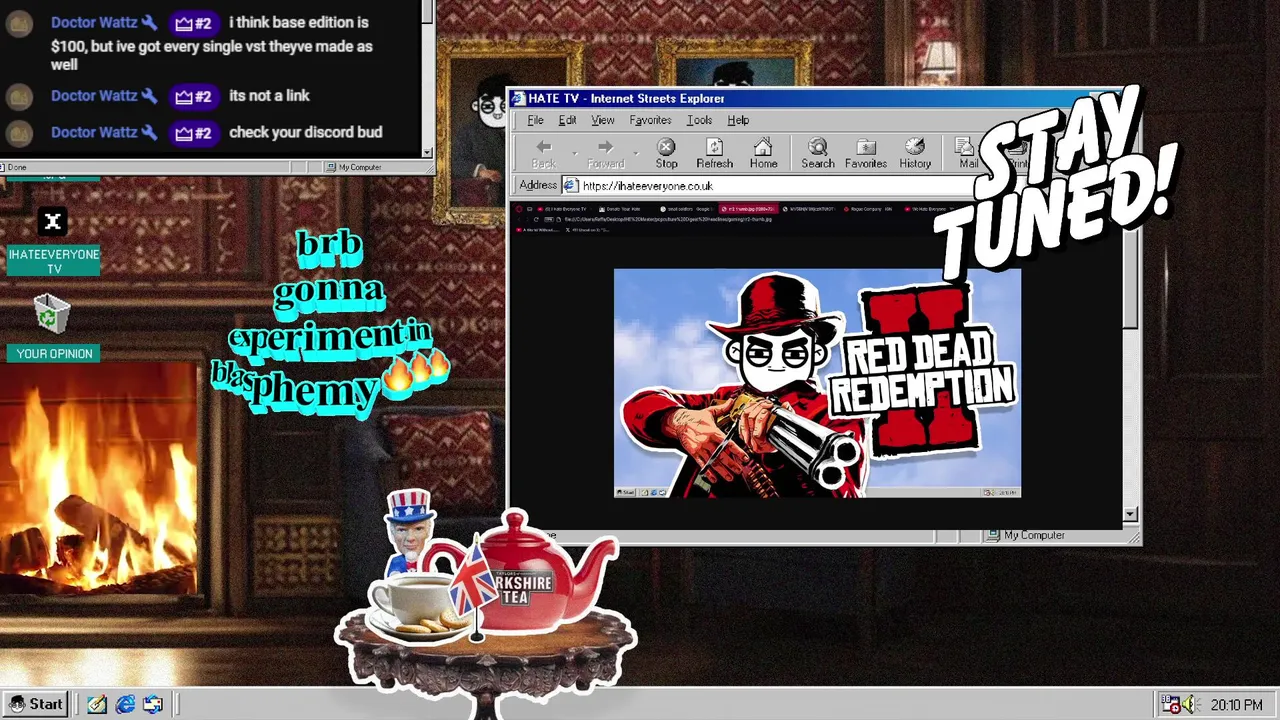Open the File menu
Image resolution: width=1280 pixels, height=720 pixels.
pos(535,120)
